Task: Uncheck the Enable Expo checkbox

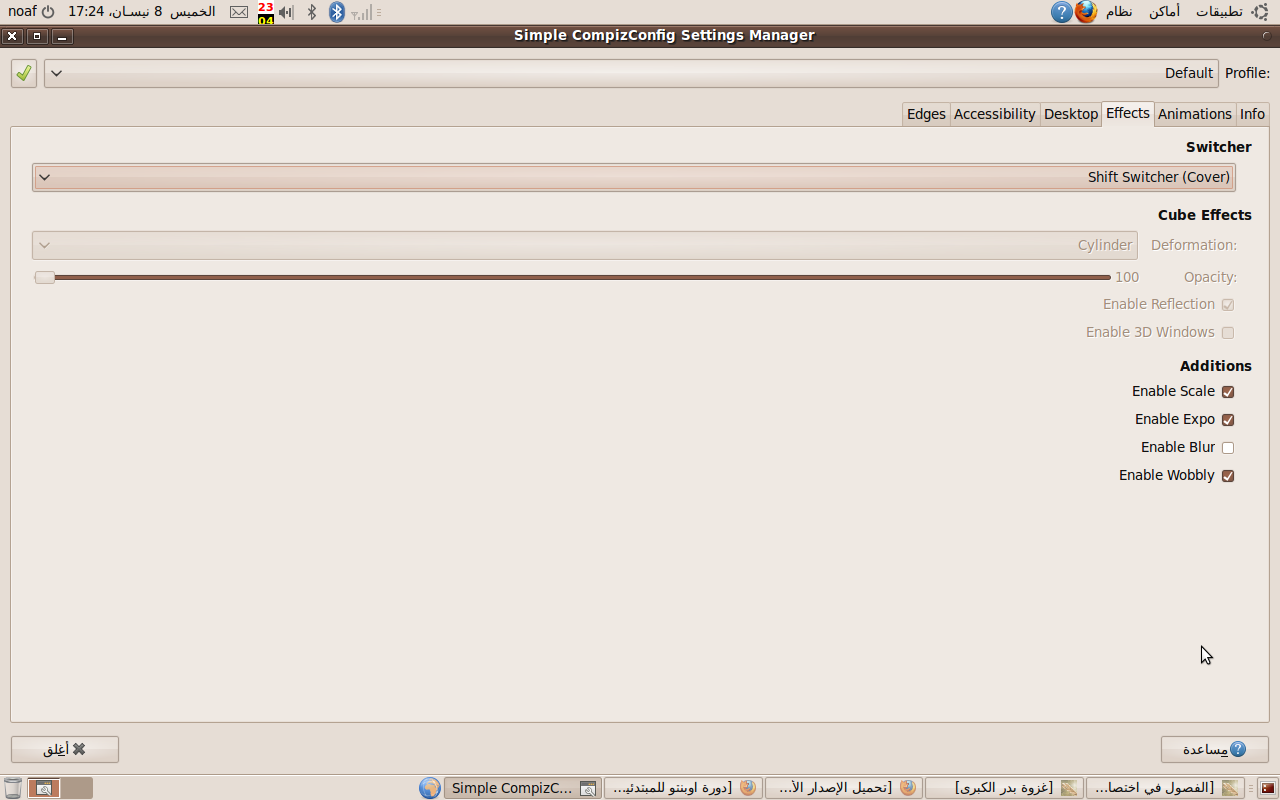Action: (x=1228, y=420)
